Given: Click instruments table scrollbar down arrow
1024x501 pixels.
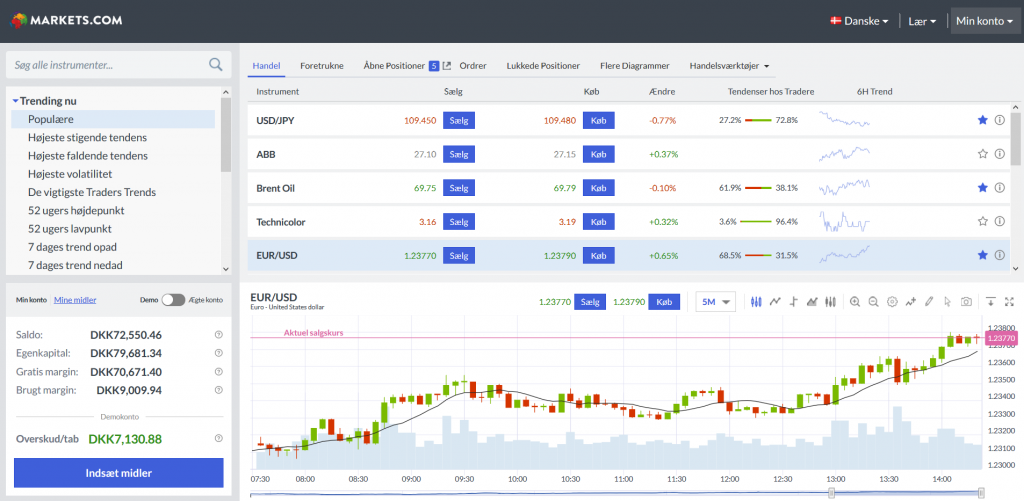Looking at the screenshot, I should (x=1016, y=268).
